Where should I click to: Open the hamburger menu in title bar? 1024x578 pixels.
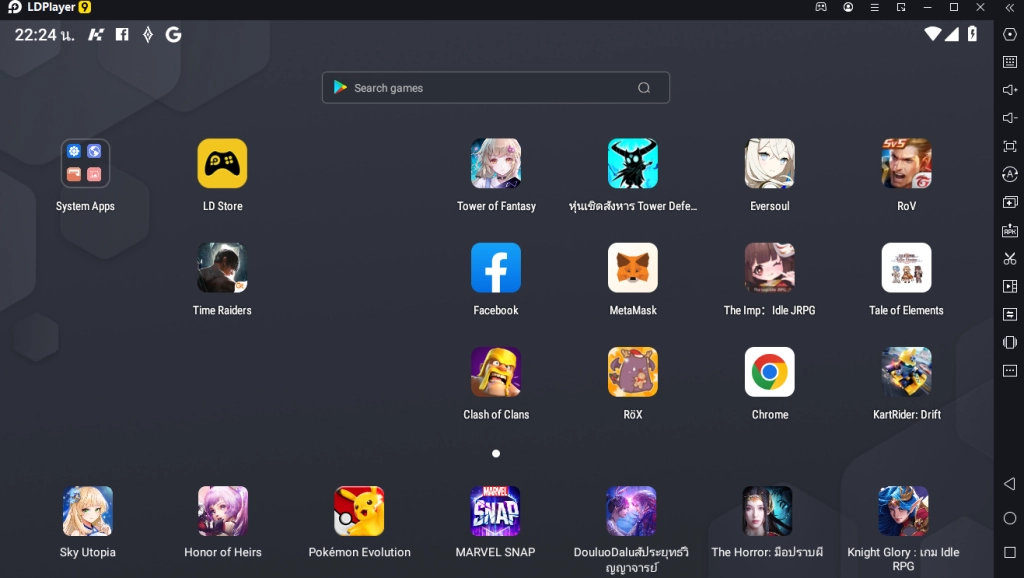point(874,7)
